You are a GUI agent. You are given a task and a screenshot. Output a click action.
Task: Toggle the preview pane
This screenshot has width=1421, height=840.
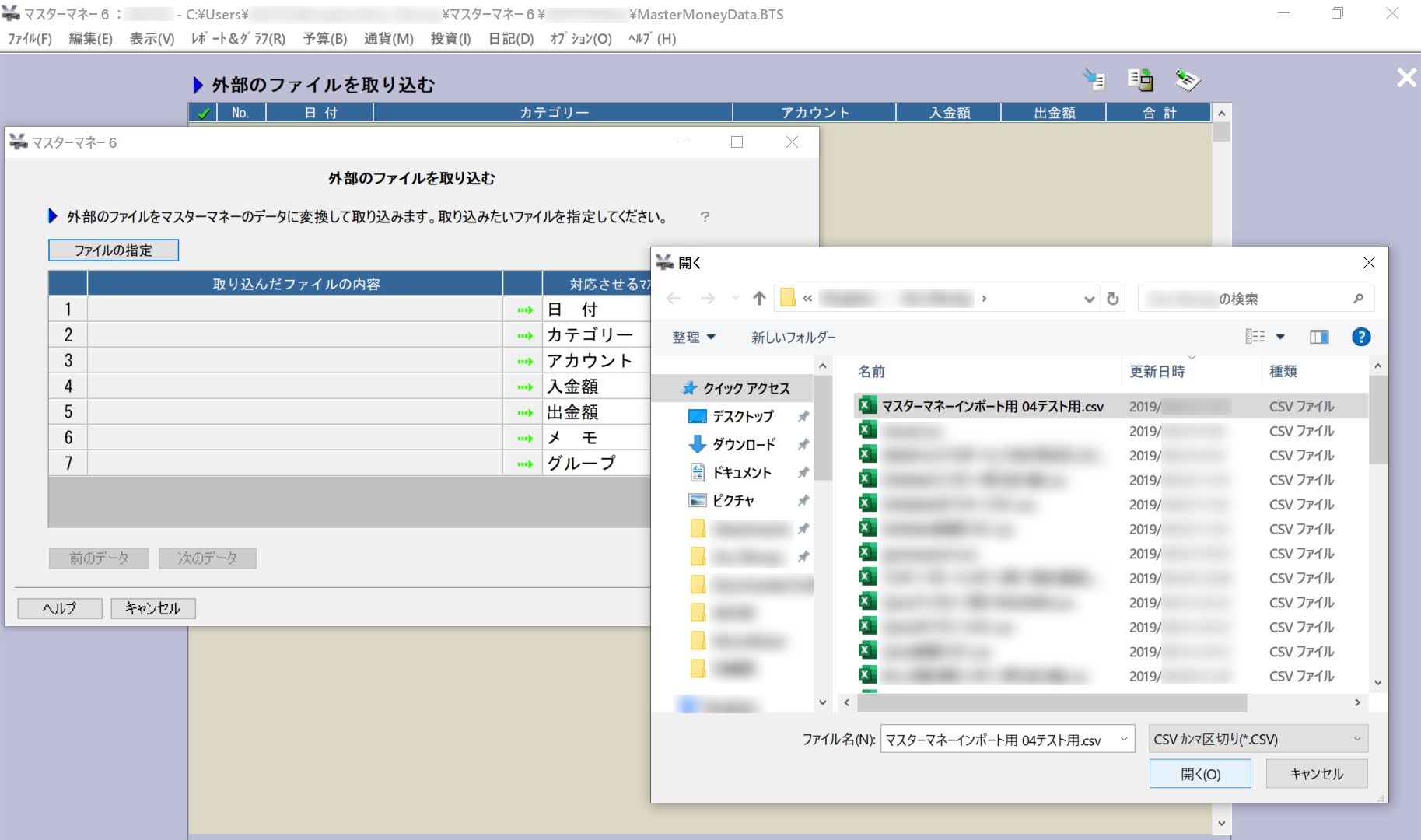[x=1319, y=337]
